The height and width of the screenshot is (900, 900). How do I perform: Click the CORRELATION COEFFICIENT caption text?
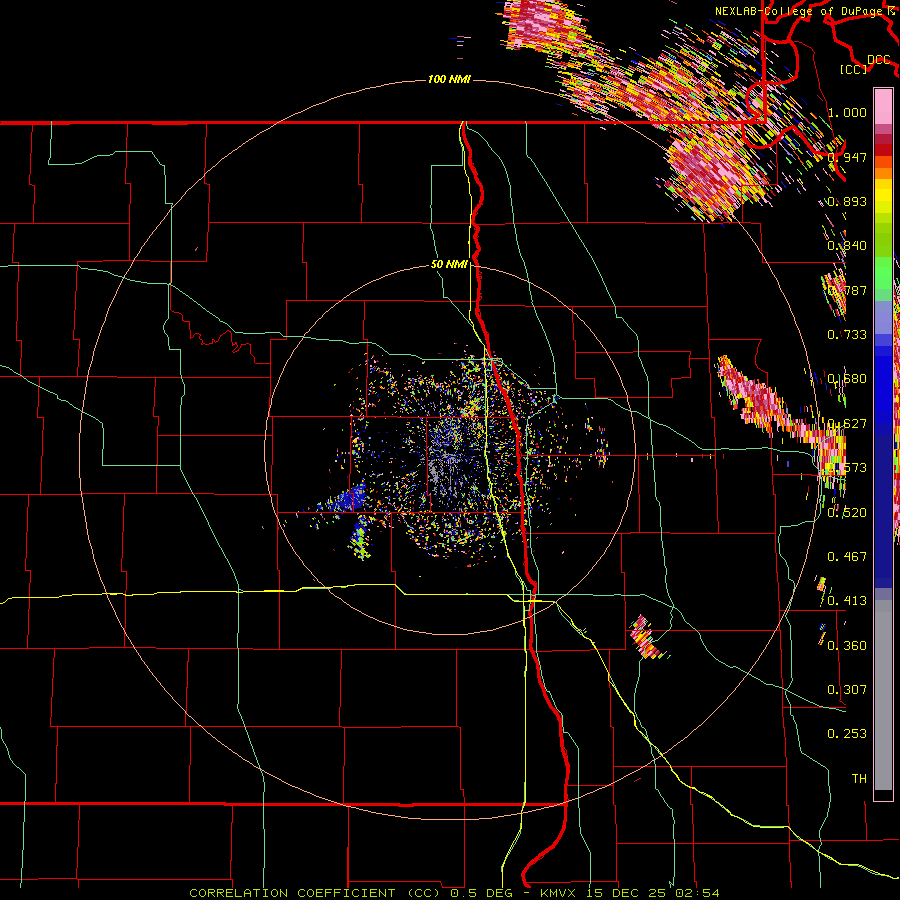pyautogui.click(x=292, y=893)
